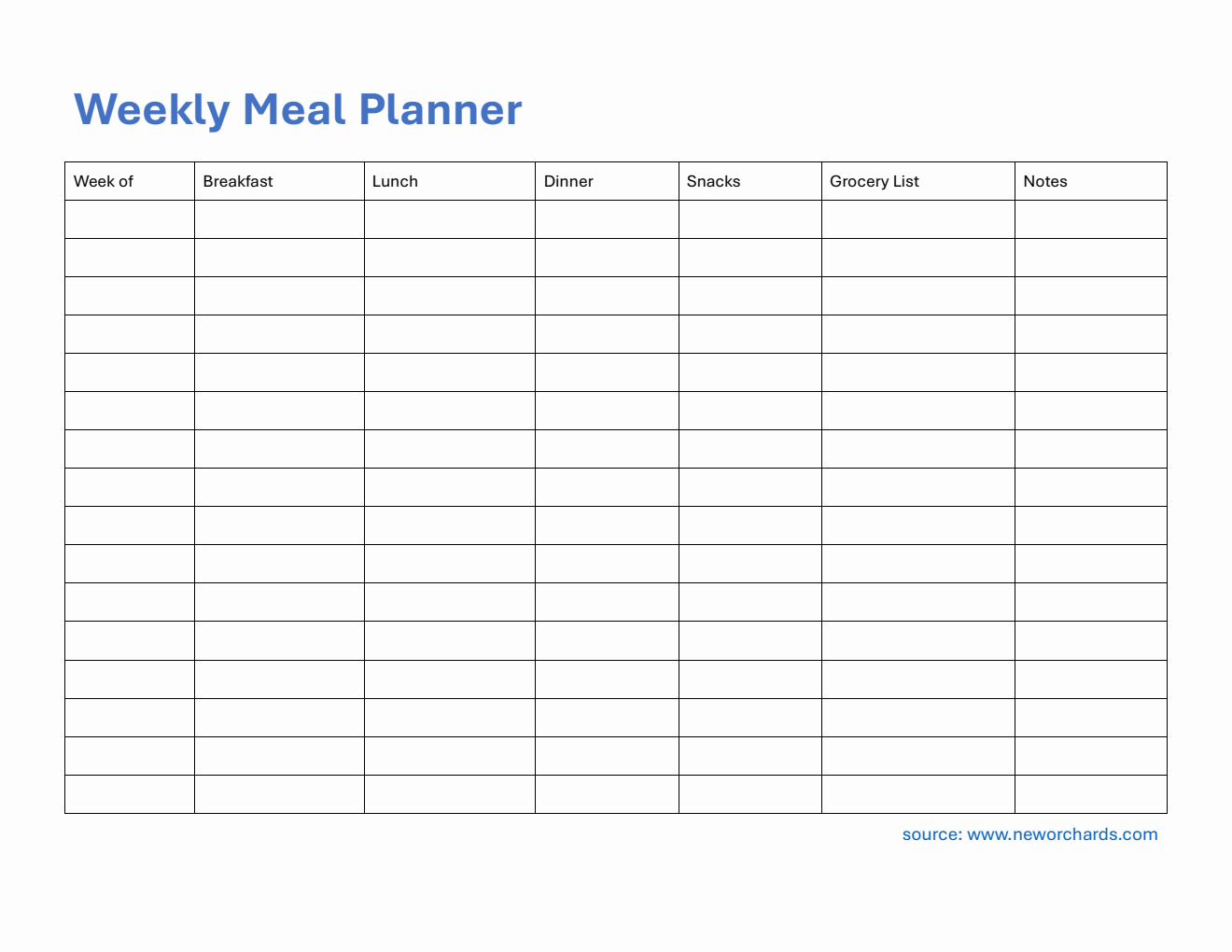Image resolution: width=1232 pixels, height=952 pixels.
Task: Click the Snacks column header
Action: tap(749, 181)
